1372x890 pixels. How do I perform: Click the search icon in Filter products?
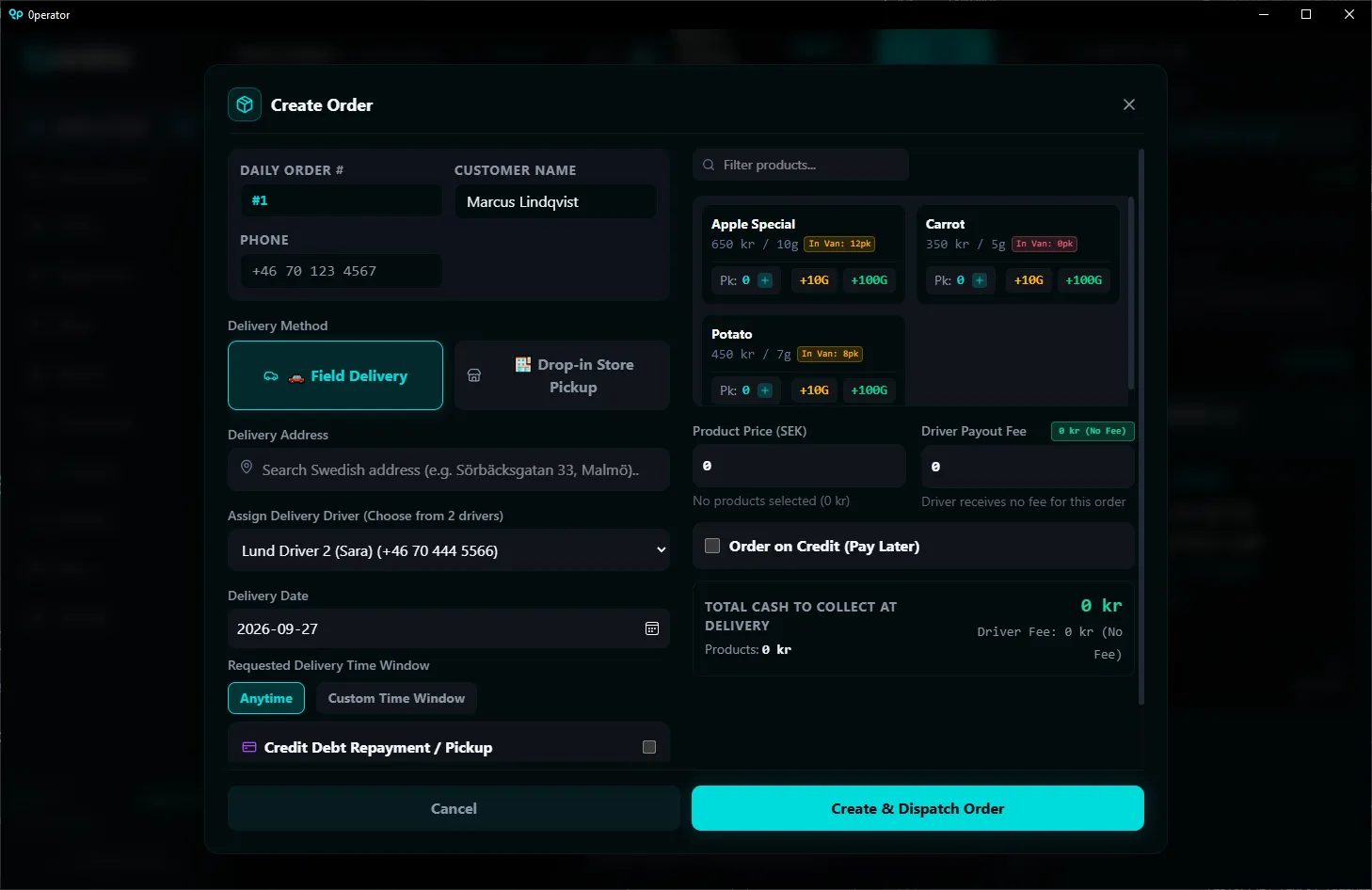709,165
